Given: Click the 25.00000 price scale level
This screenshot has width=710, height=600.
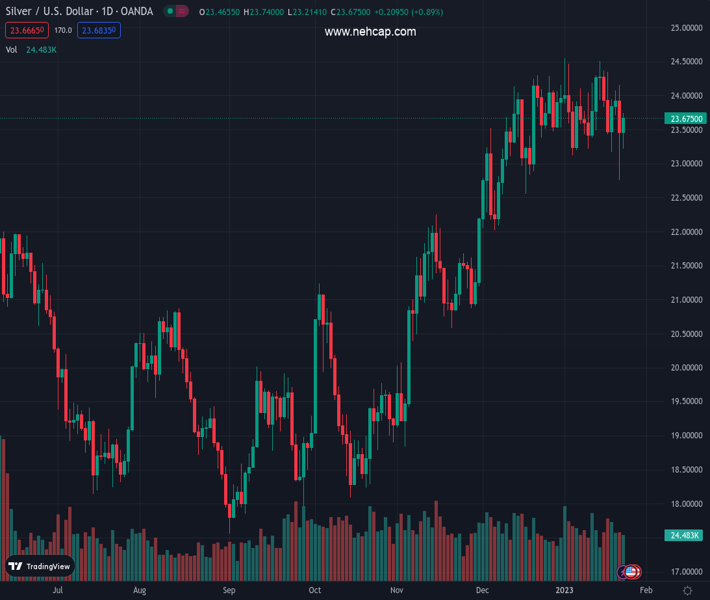Looking at the screenshot, I should [683, 28].
